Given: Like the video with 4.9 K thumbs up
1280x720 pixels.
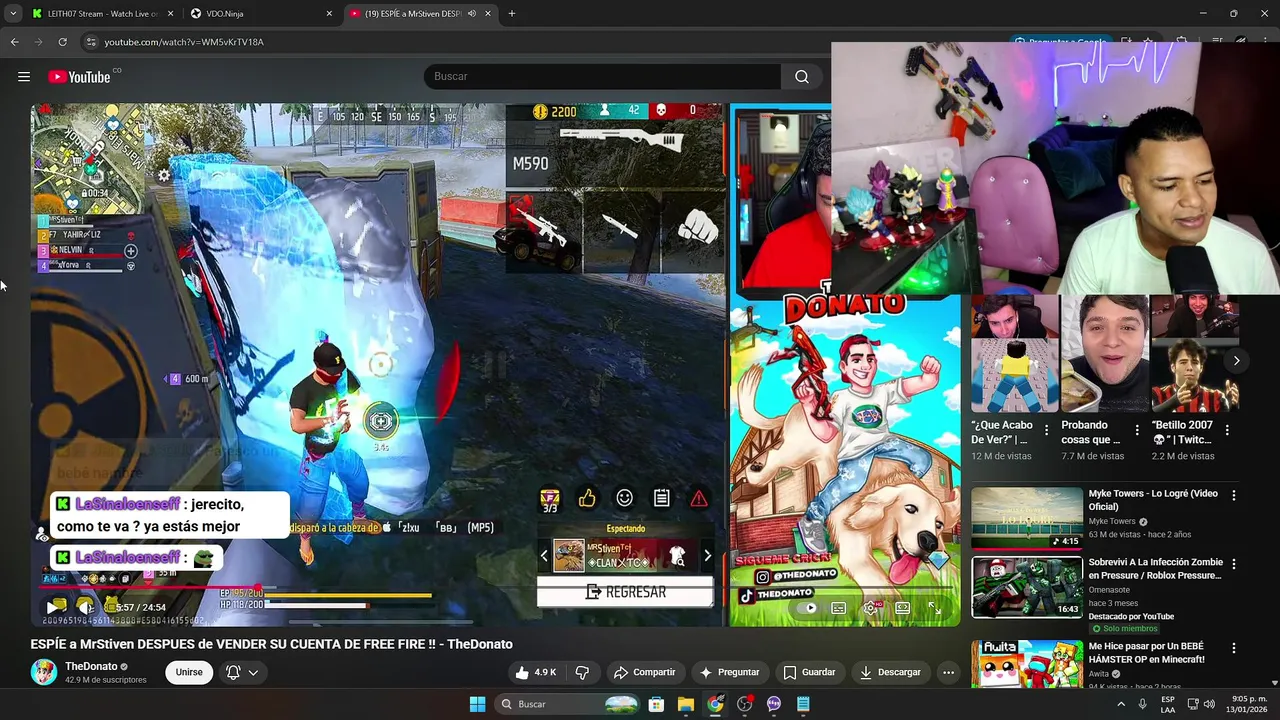Looking at the screenshot, I should pyautogui.click(x=536, y=672).
